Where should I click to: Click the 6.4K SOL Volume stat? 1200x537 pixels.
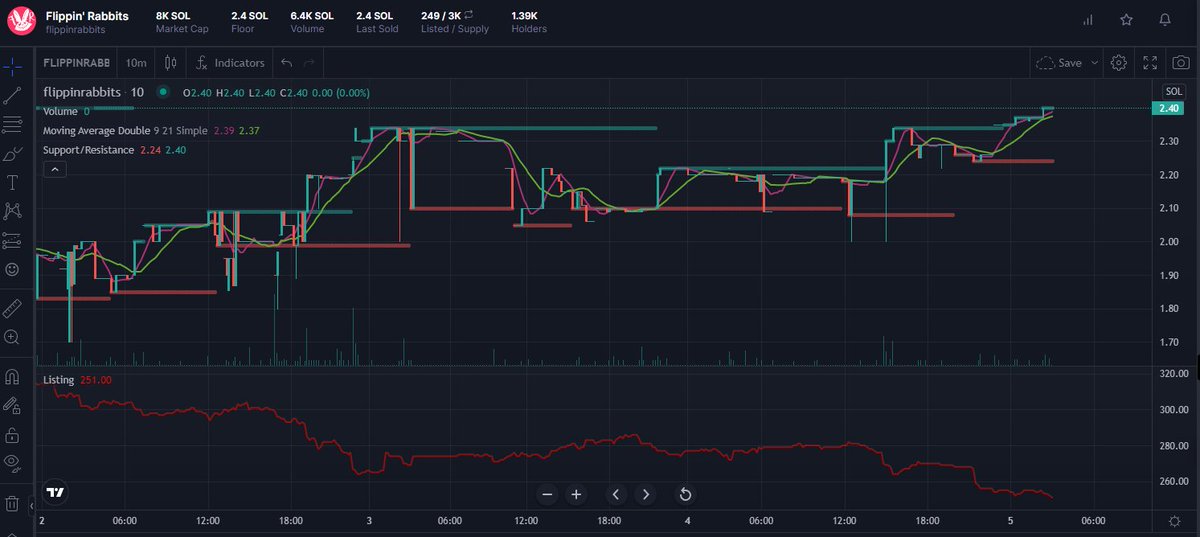click(312, 22)
